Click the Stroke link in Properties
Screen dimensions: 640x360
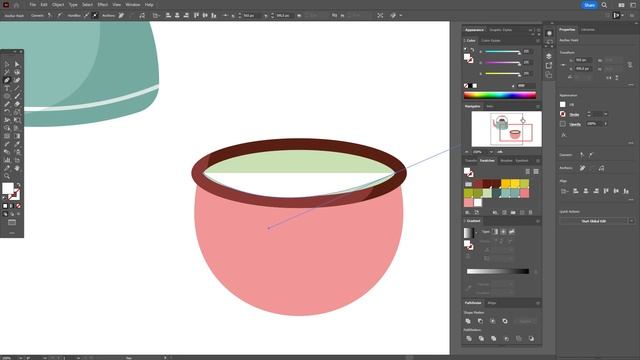click(x=574, y=114)
